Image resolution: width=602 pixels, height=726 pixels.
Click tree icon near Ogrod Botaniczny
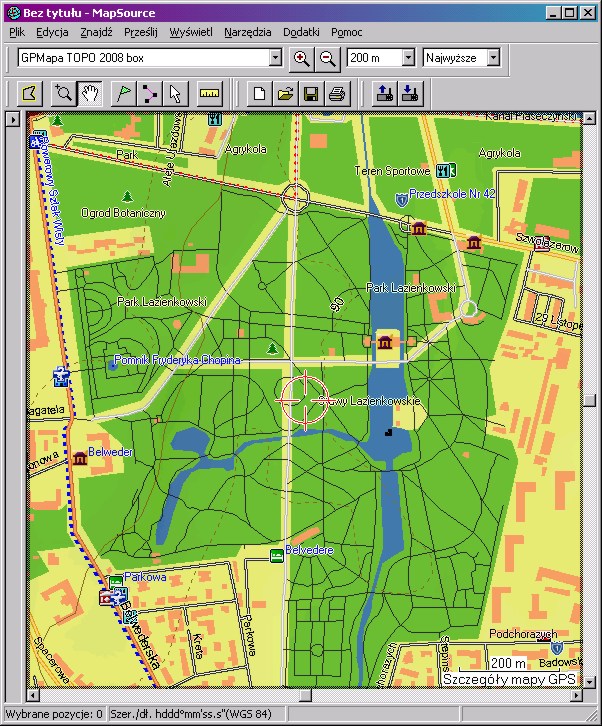pos(127,196)
